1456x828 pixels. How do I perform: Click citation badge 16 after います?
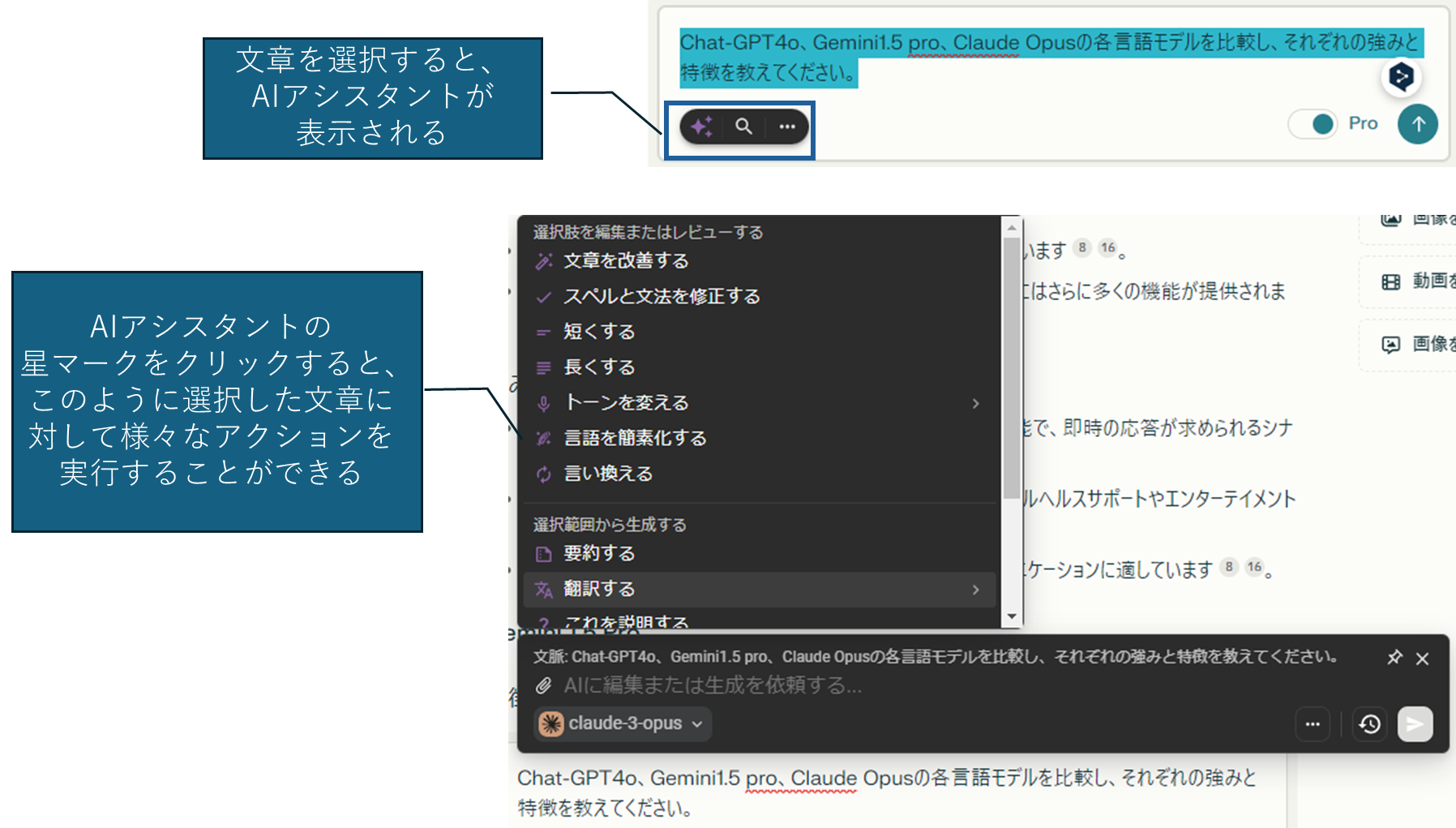click(x=1108, y=247)
